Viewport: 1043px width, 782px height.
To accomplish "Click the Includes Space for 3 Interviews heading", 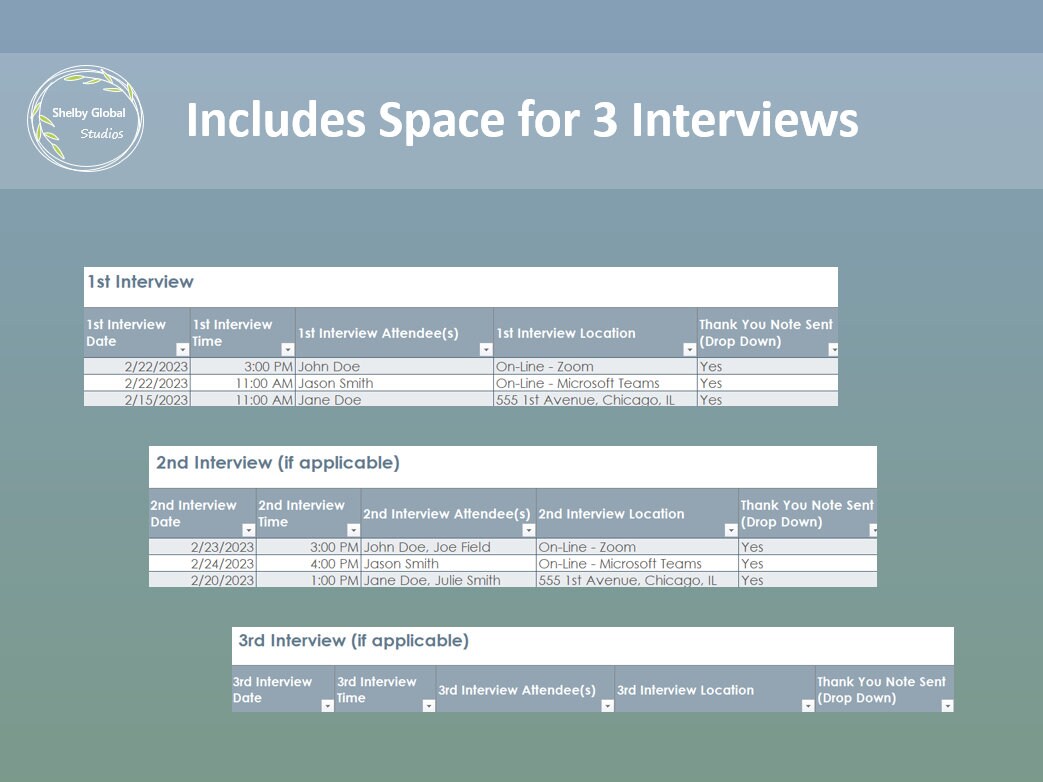I will [x=522, y=120].
